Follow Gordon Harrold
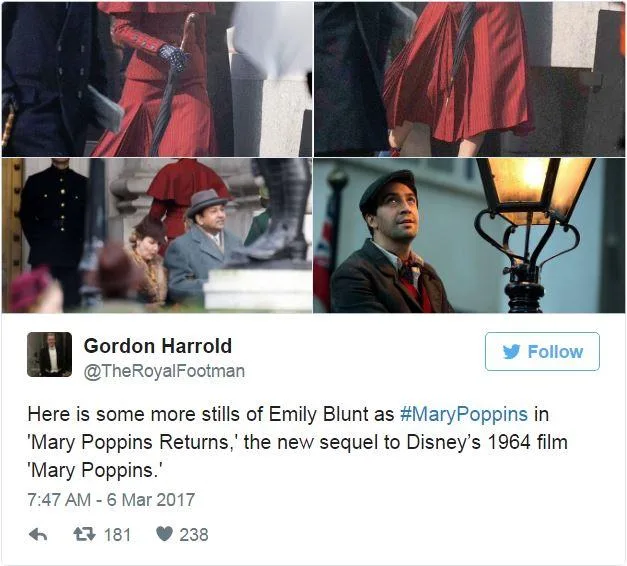Viewport: 627px width, 566px height. (542, 351)
